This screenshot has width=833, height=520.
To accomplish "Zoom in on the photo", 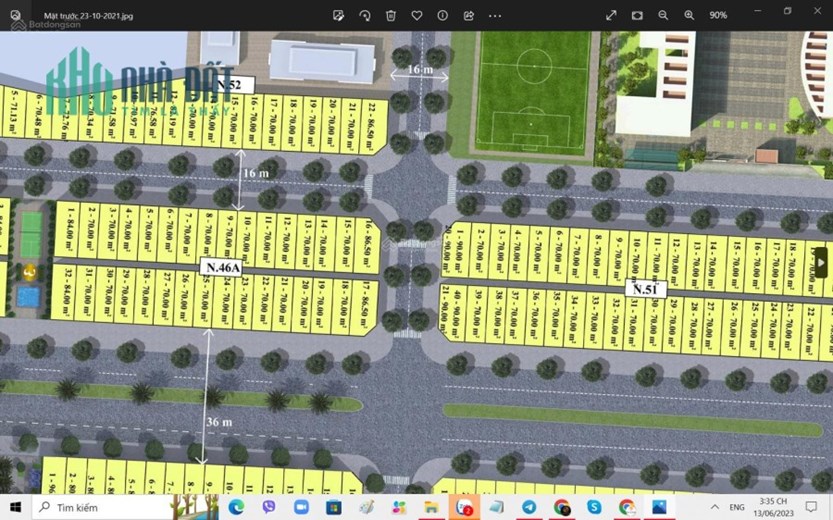I will coord(689,15).
